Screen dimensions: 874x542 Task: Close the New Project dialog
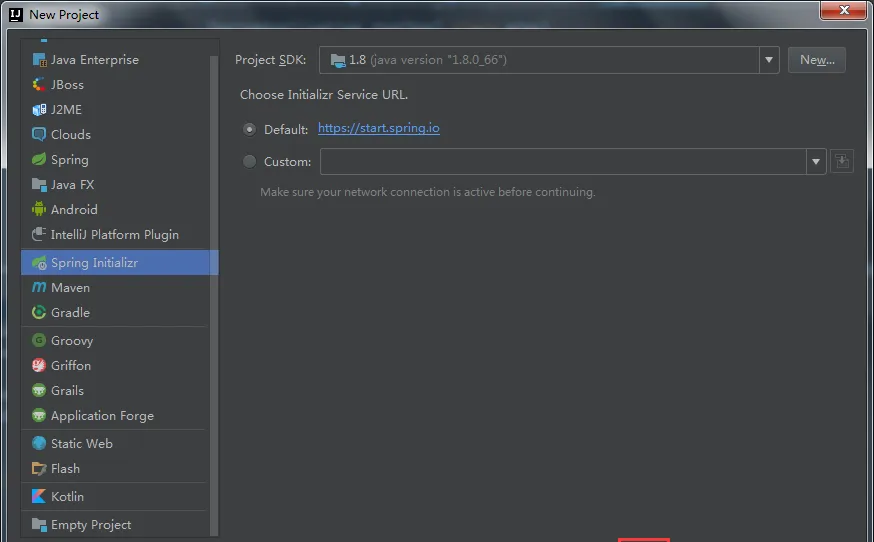pyautogui.click(x=843, y=10)
